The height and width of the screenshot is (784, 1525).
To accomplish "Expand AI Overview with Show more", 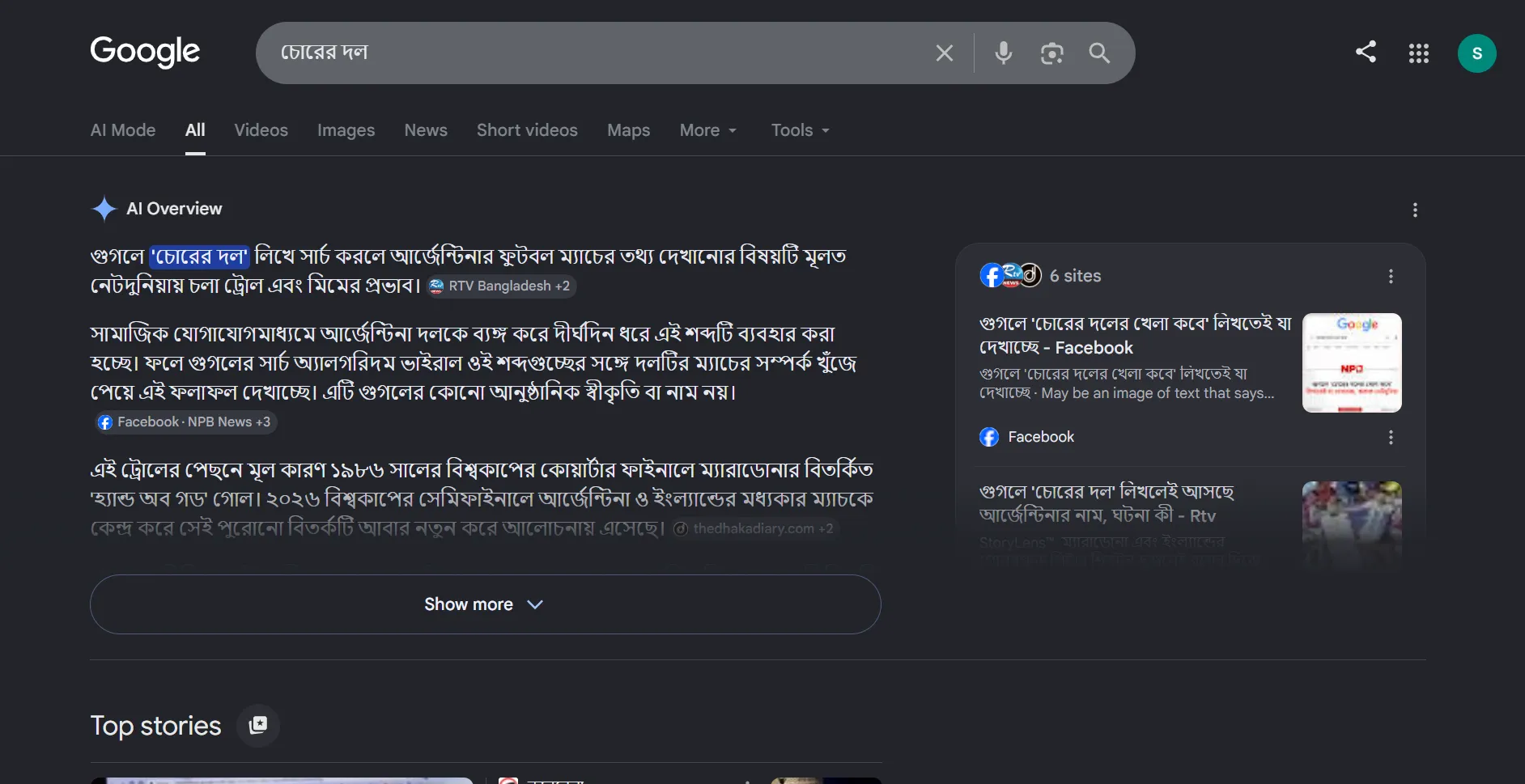I will coord(485,604).
